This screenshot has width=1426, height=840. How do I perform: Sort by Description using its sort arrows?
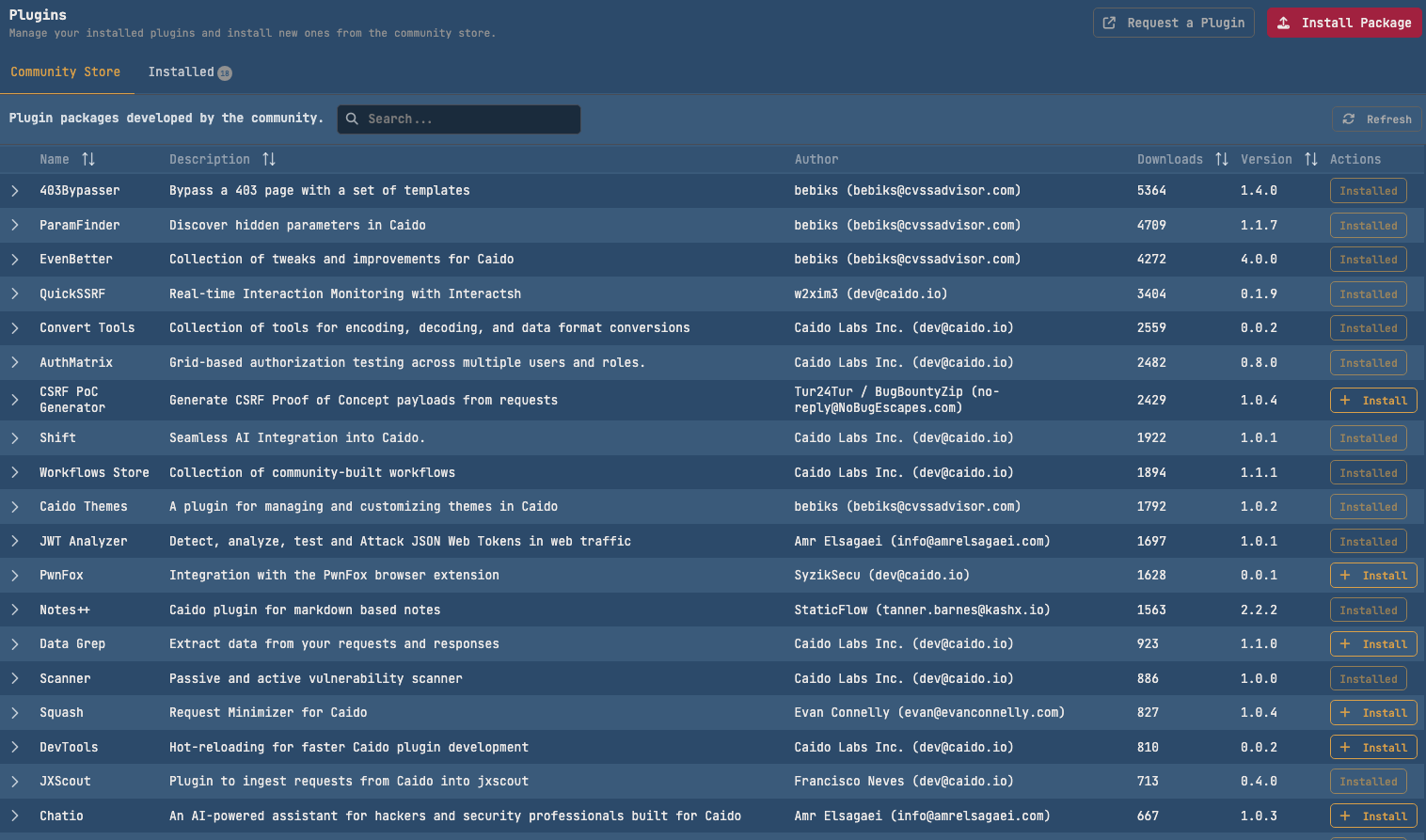(x=269, y=159)
